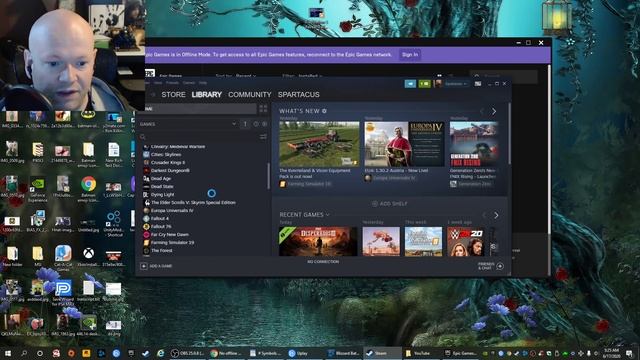Click the Epic Games window scrollbar
640x360 pixels.
coord(549,149)
